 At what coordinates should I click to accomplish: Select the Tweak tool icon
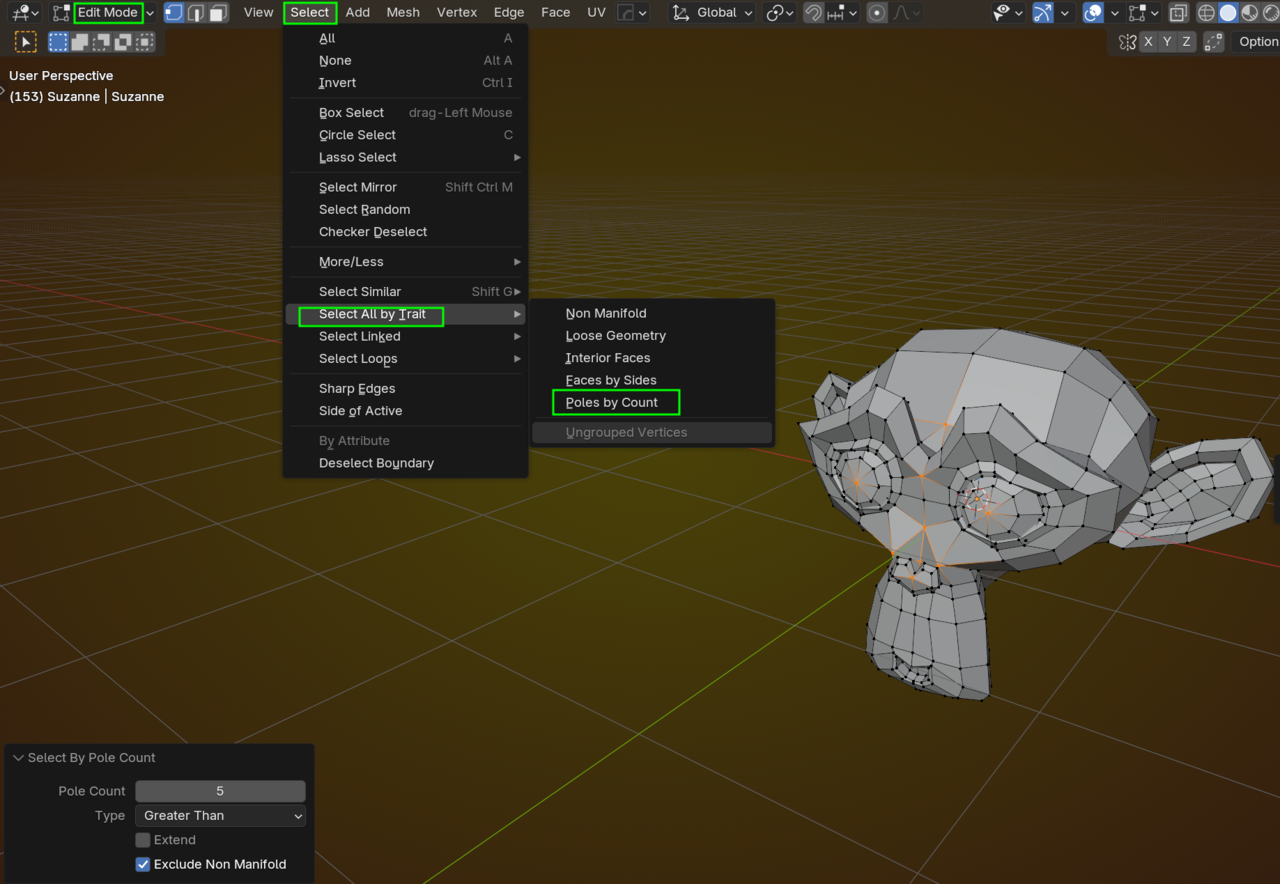pyautogui.click(x=26, y=42)
